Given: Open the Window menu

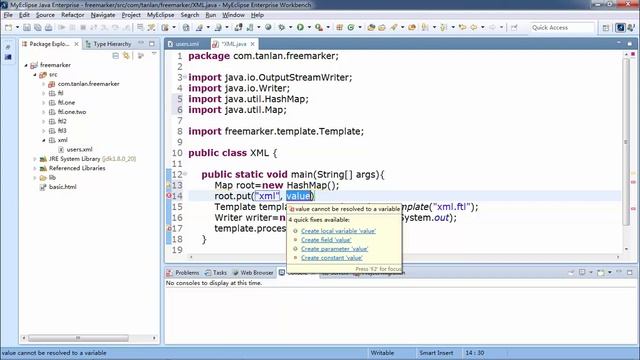Looking at the screenshot, I should pyautogui.click(x=233, y=15).
